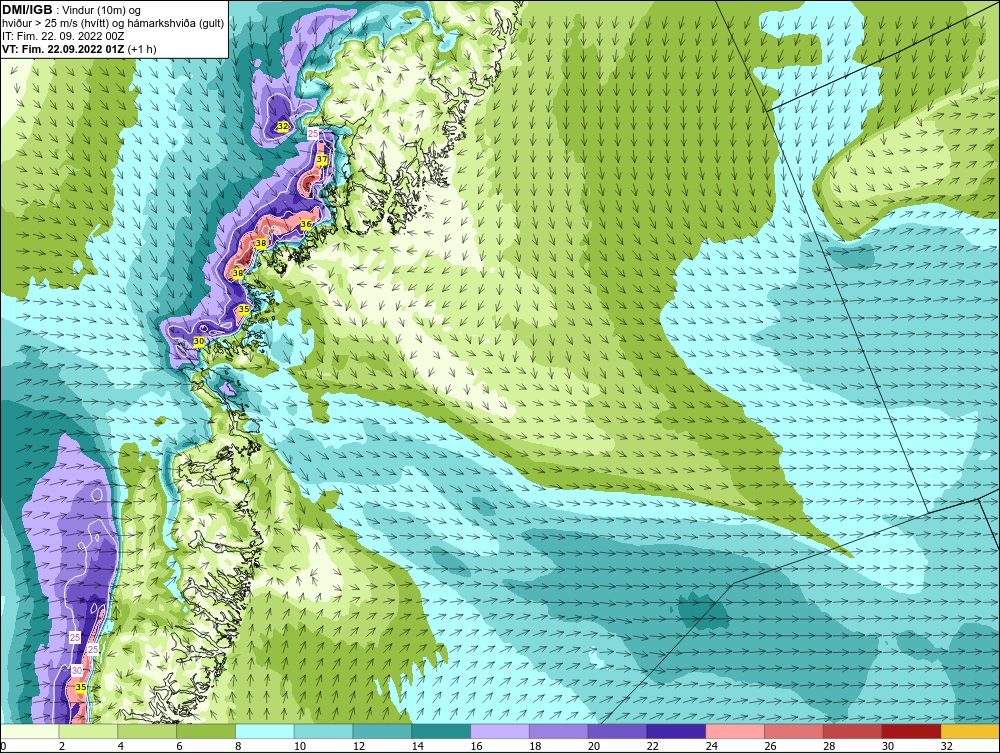Pick the dark red 30–32 m/s legend swatch
1000x753 pixels.
click(911, 731)
